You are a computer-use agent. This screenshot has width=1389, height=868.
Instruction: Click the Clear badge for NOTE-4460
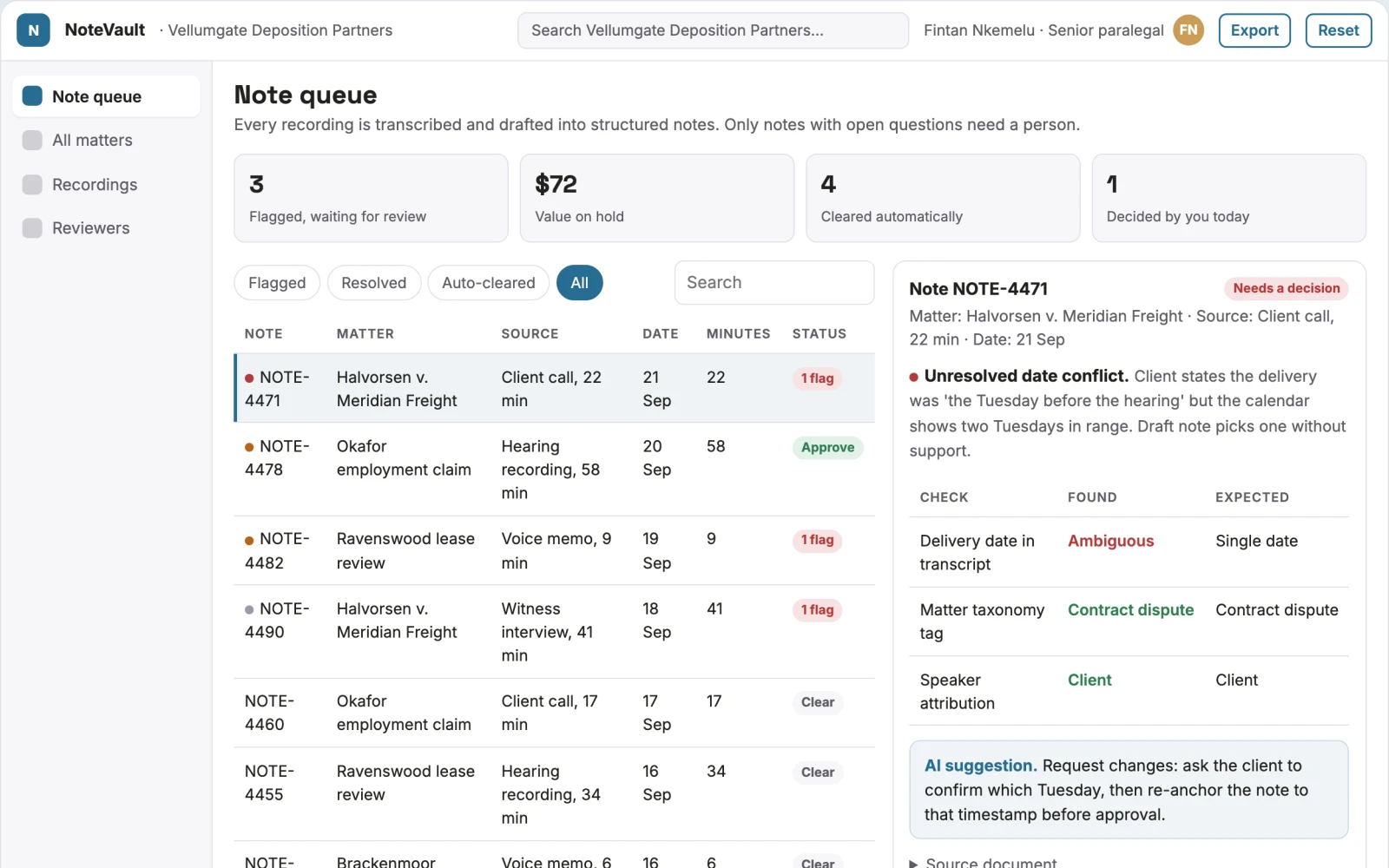click(x=818, y=702)
